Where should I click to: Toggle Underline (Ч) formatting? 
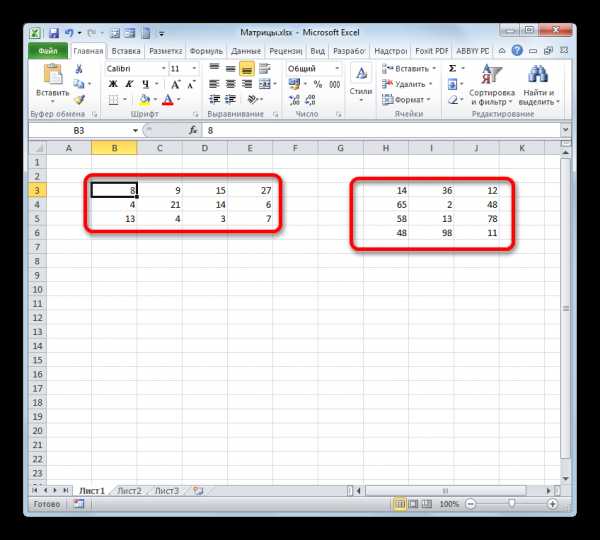145,84
